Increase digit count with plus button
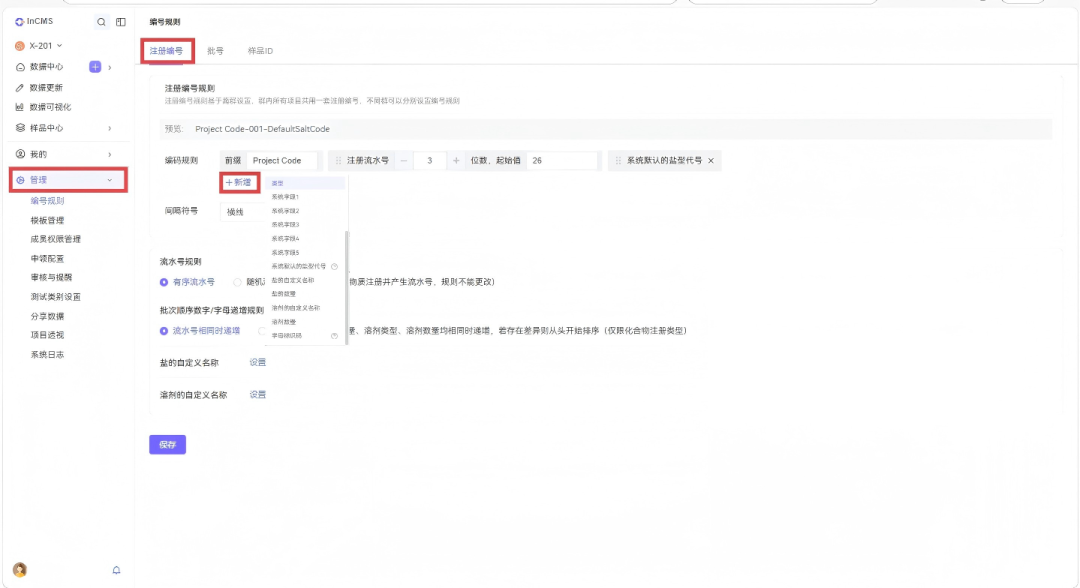 point(456,160)
